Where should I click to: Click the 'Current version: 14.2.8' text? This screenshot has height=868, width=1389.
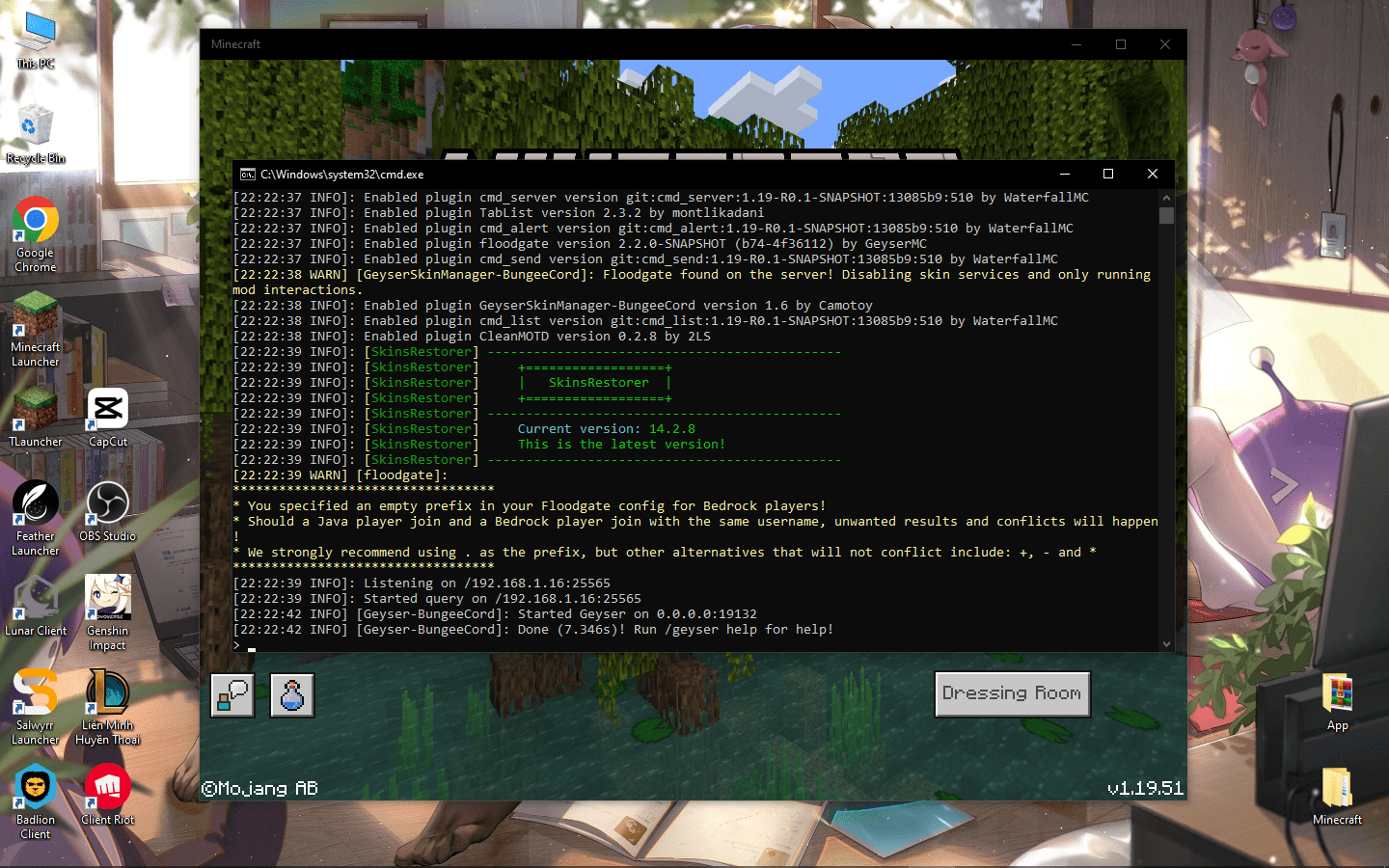click(x=607, y=429)
